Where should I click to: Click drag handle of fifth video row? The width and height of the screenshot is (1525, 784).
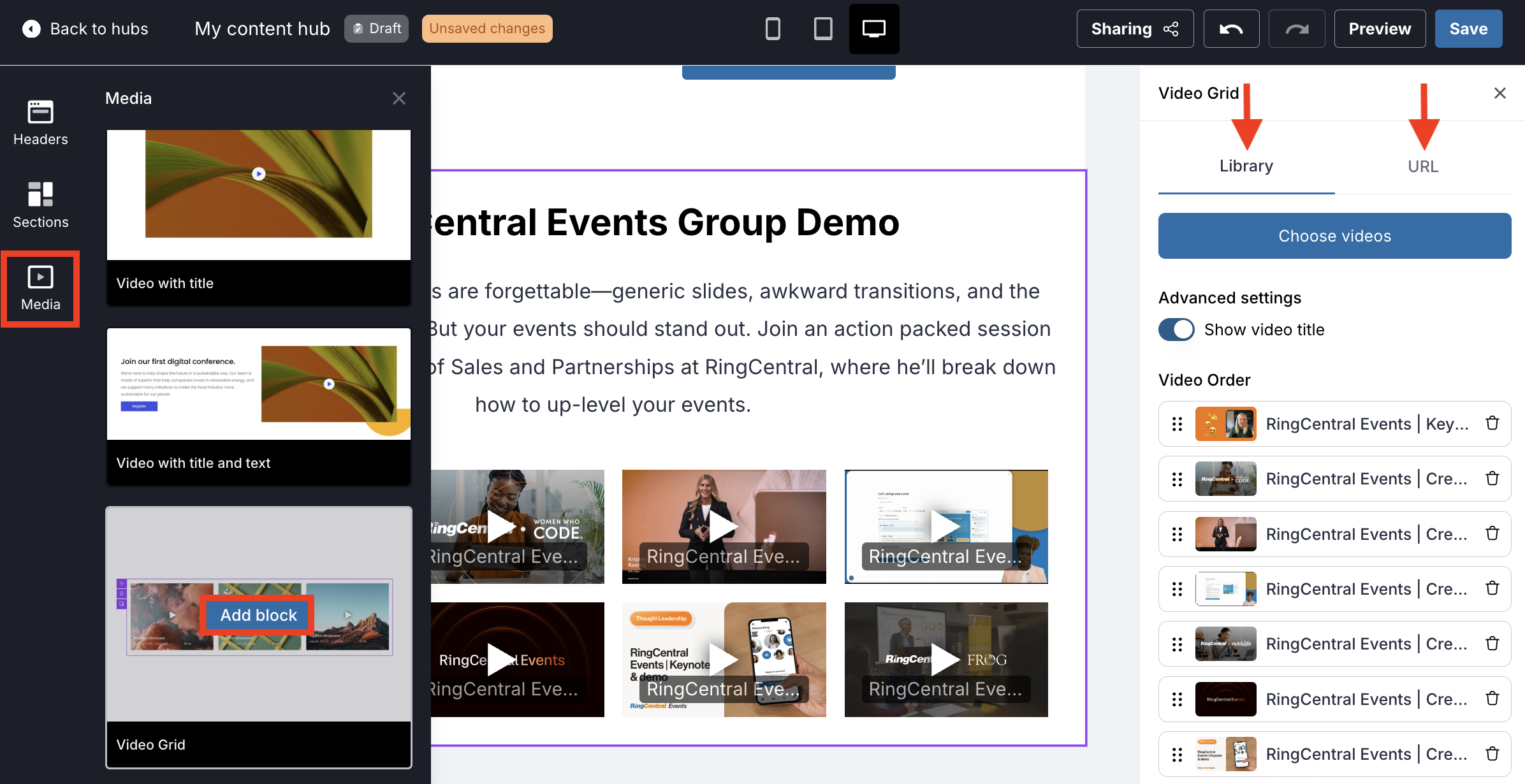pos(1177,644)
